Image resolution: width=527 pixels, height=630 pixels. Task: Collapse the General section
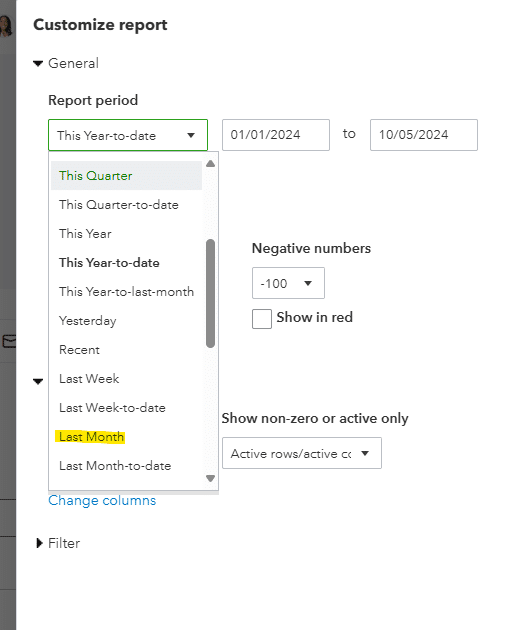click(38, 63)
